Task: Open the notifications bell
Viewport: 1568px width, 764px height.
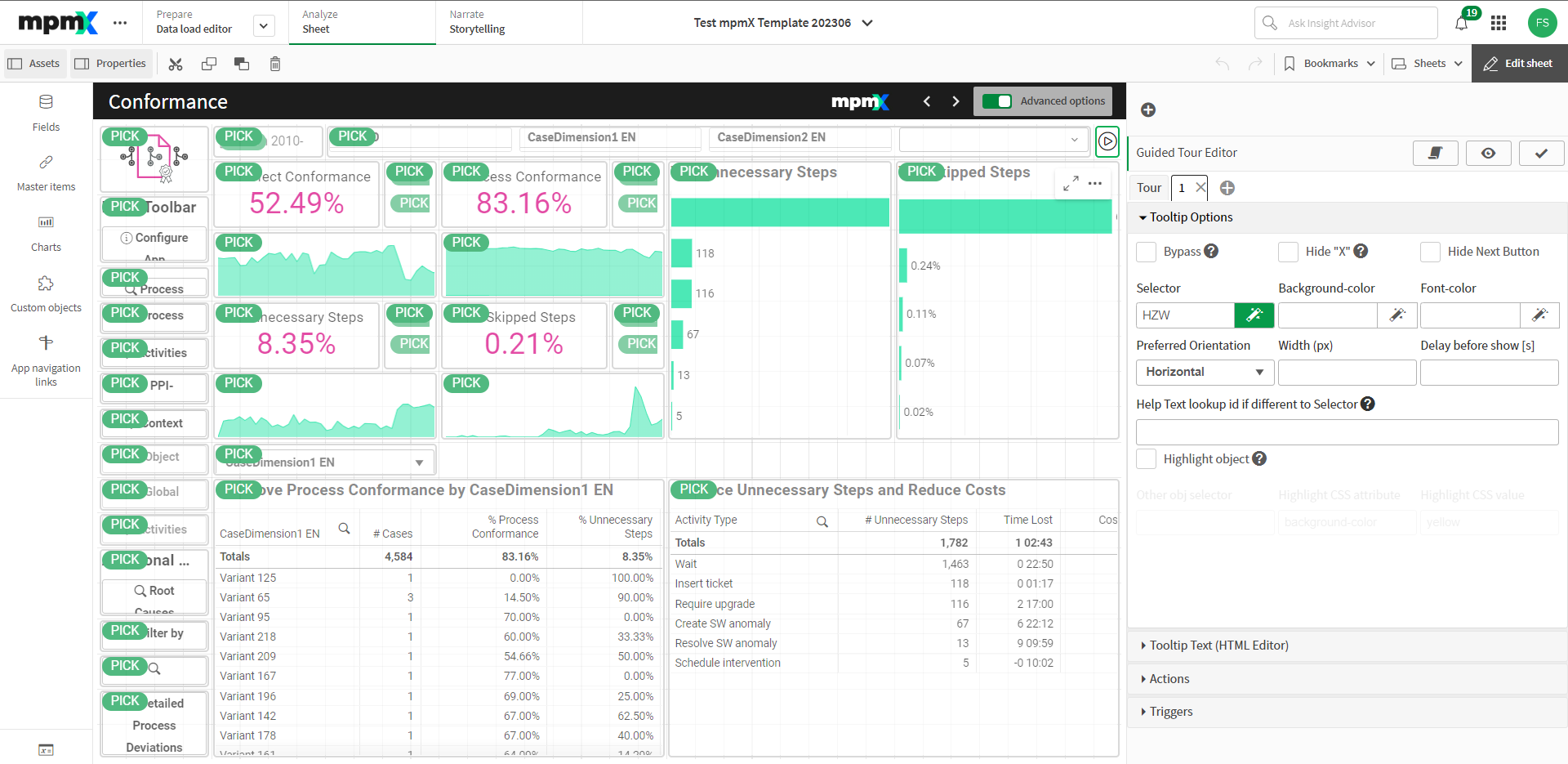Action: [x=1462, y=23]
